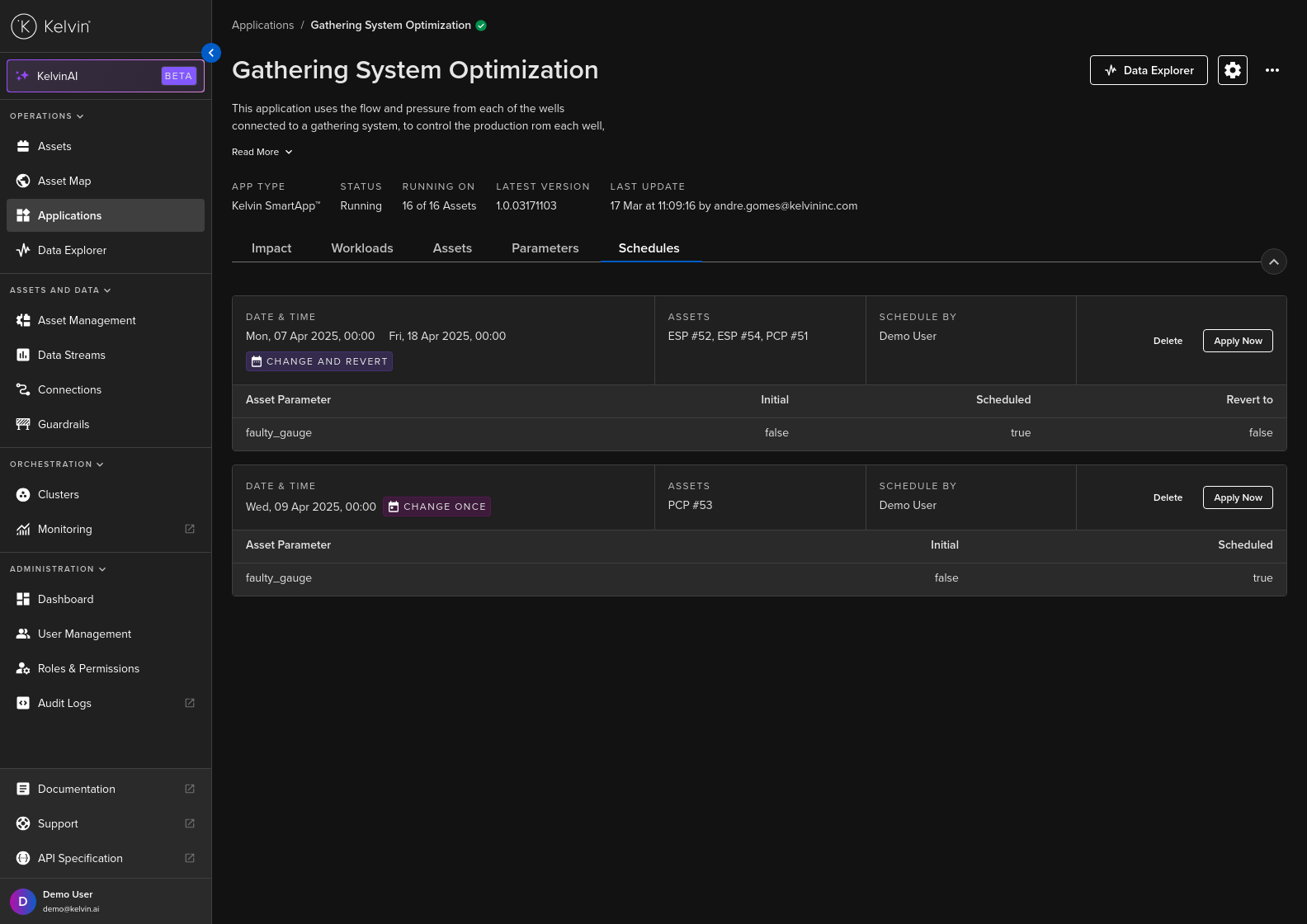Open Asset Map in the sidebar
The image size is (1307, 924).
[64, 181]
